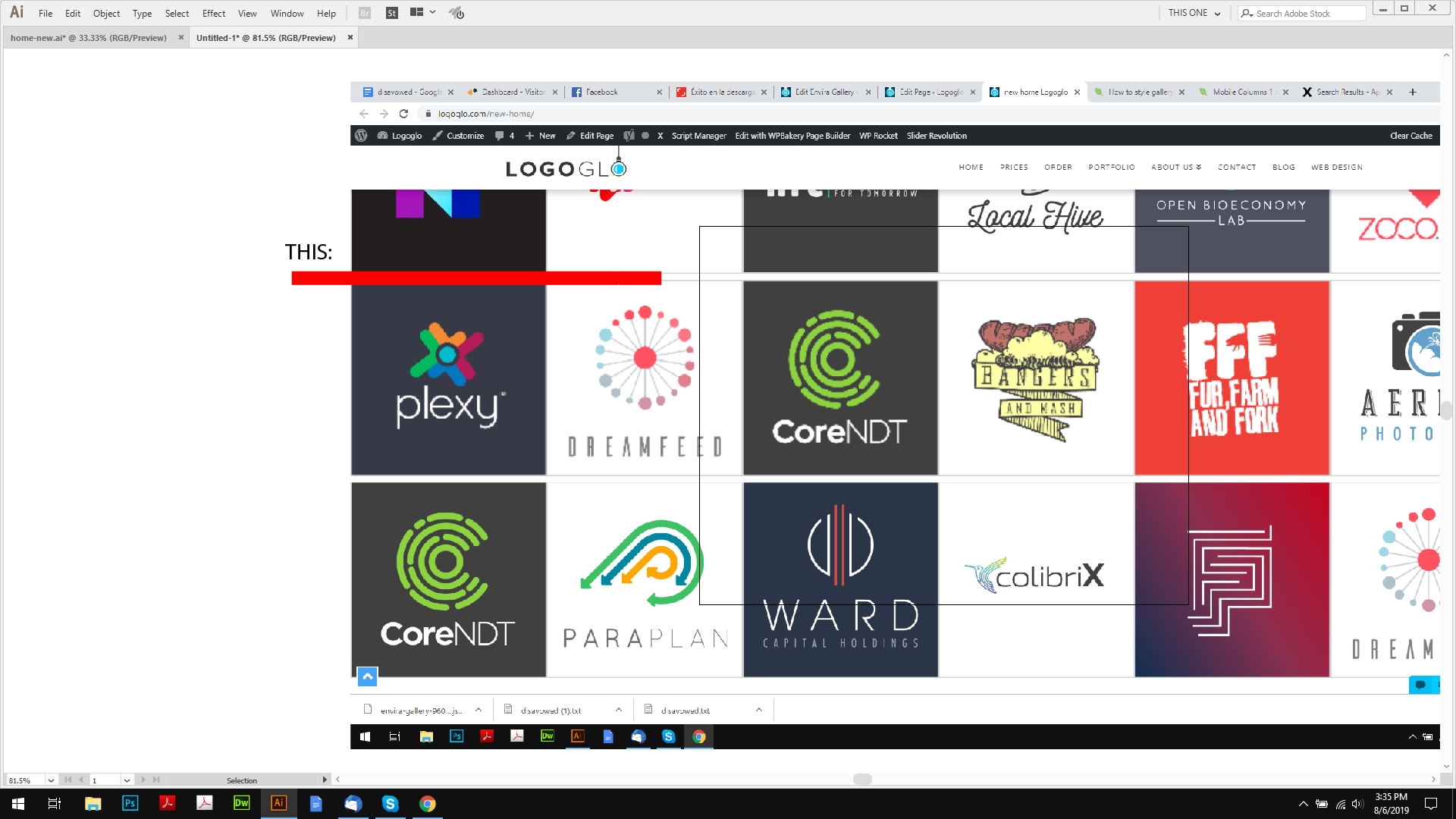Screen dimensions: 1456x819
Task: Open the Effect menu
Action: 213,14
